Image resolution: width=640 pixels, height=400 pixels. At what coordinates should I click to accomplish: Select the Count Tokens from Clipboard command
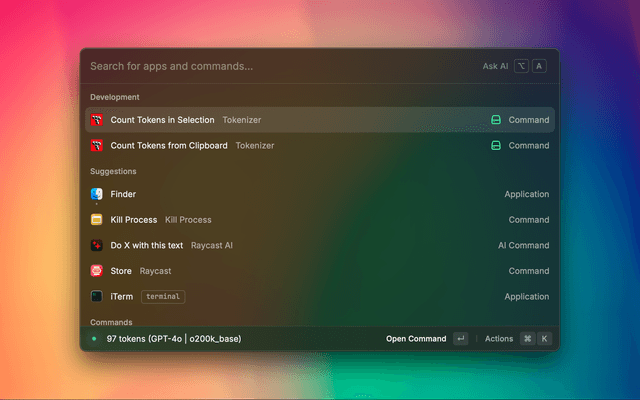[192, 146]
